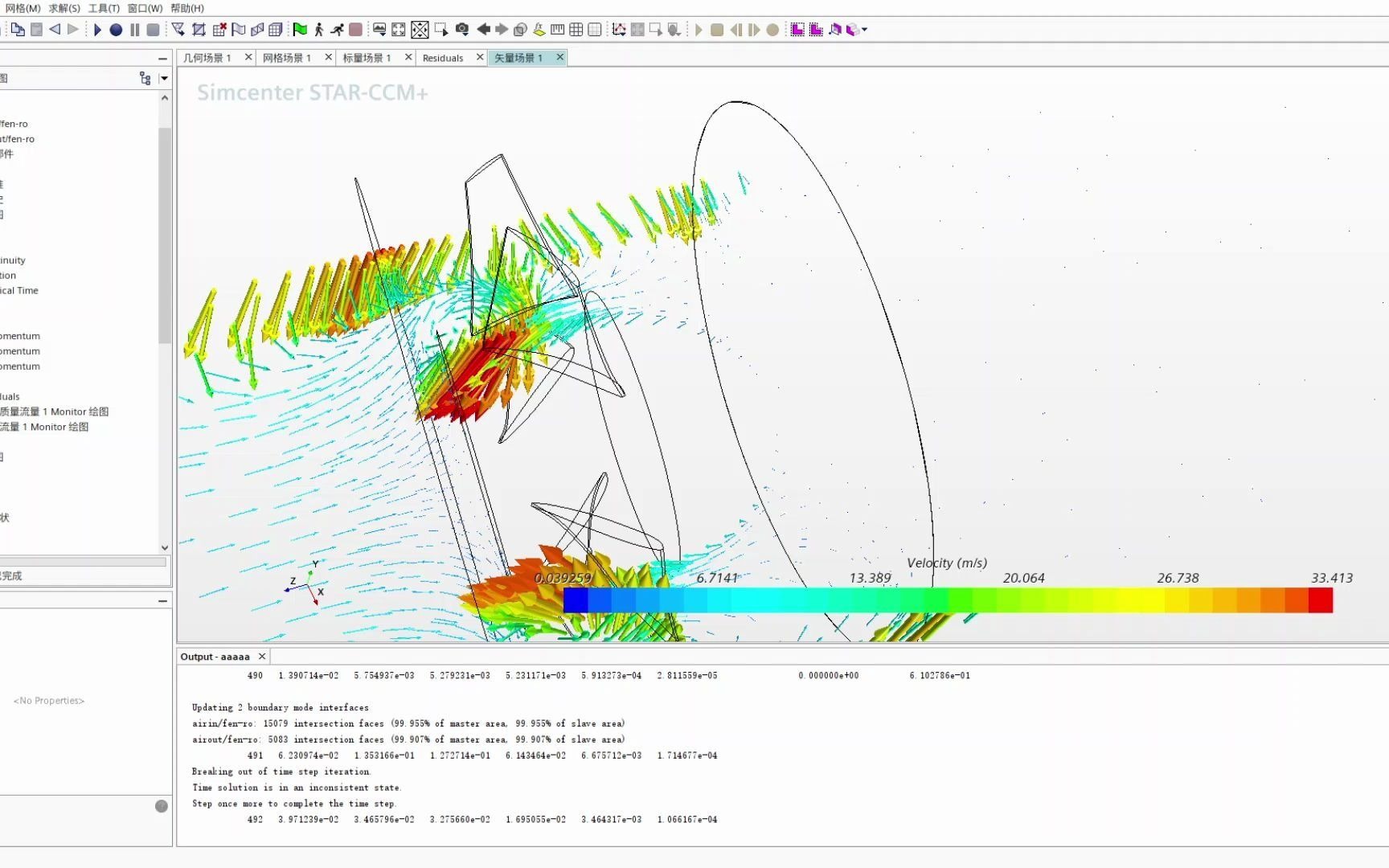Open the 求解(S) menu

coord(64,8)
